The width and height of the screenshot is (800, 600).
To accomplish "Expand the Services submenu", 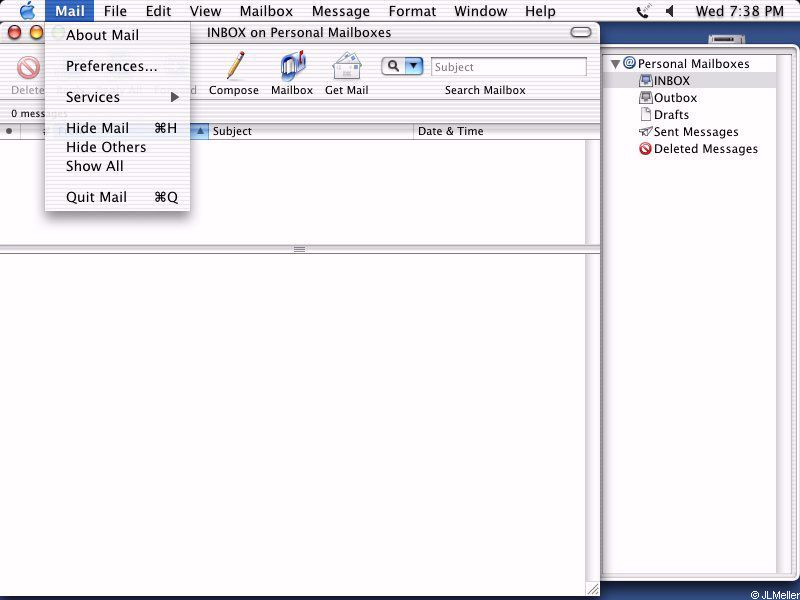I will 117,97.
